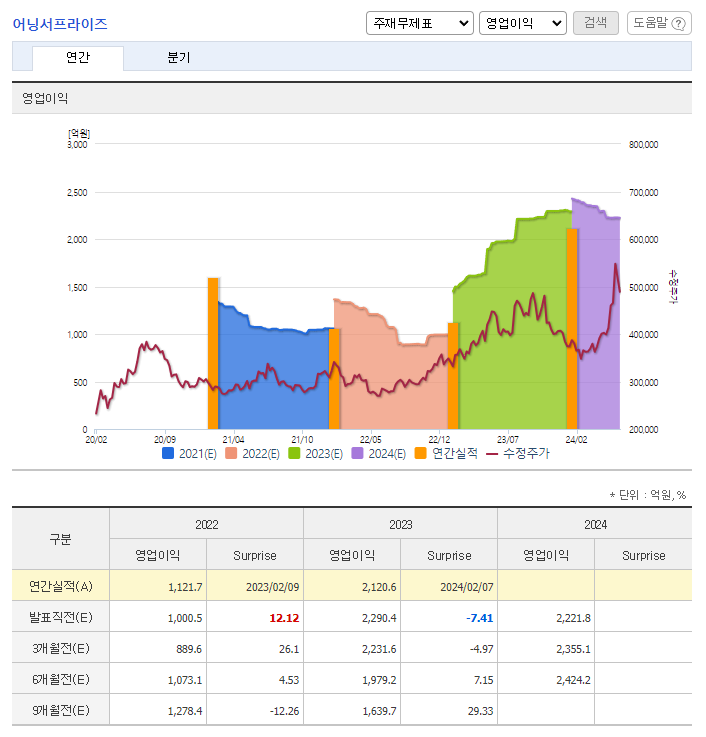
Task: Click the 7.15 surprise cell
Action: pyautogui.click(x=449, y=679)
